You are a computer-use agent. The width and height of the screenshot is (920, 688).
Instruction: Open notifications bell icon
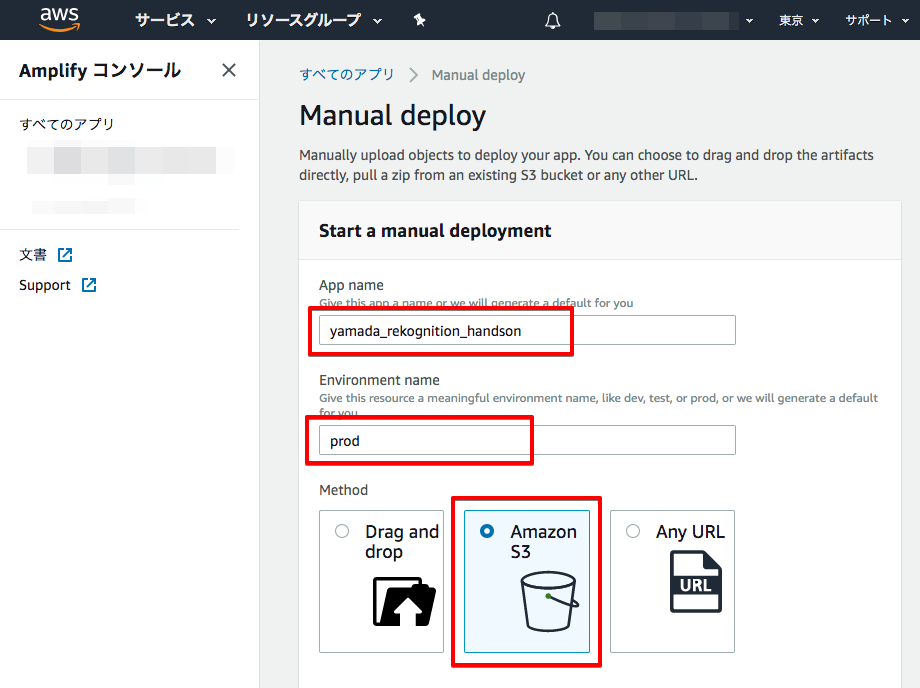click(553, 21)
